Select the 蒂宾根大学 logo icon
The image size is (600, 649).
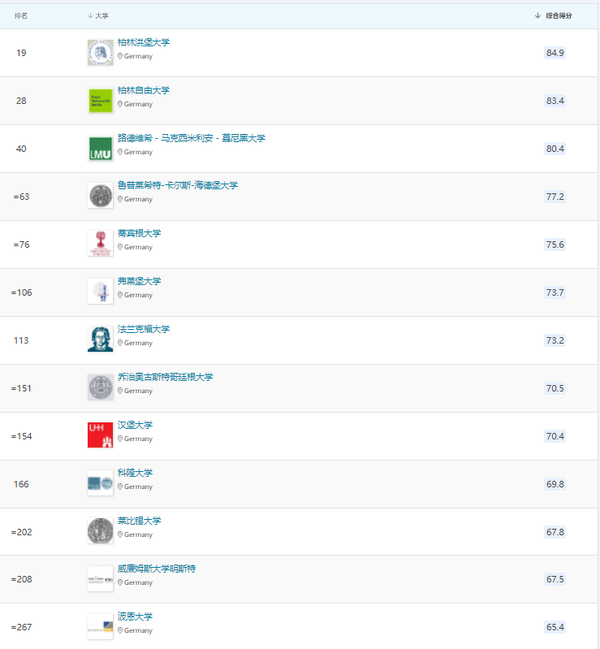coord(100,244)
